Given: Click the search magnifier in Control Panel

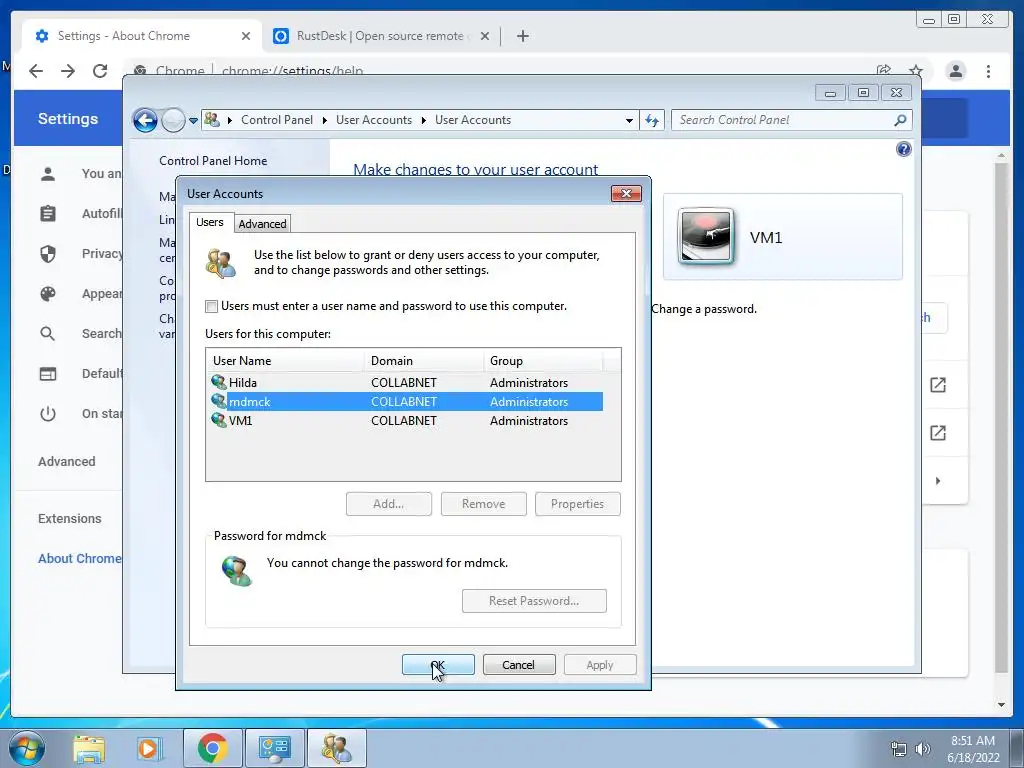Looking at the screenshot, I should pyautogui.click(x=901, y=120).
